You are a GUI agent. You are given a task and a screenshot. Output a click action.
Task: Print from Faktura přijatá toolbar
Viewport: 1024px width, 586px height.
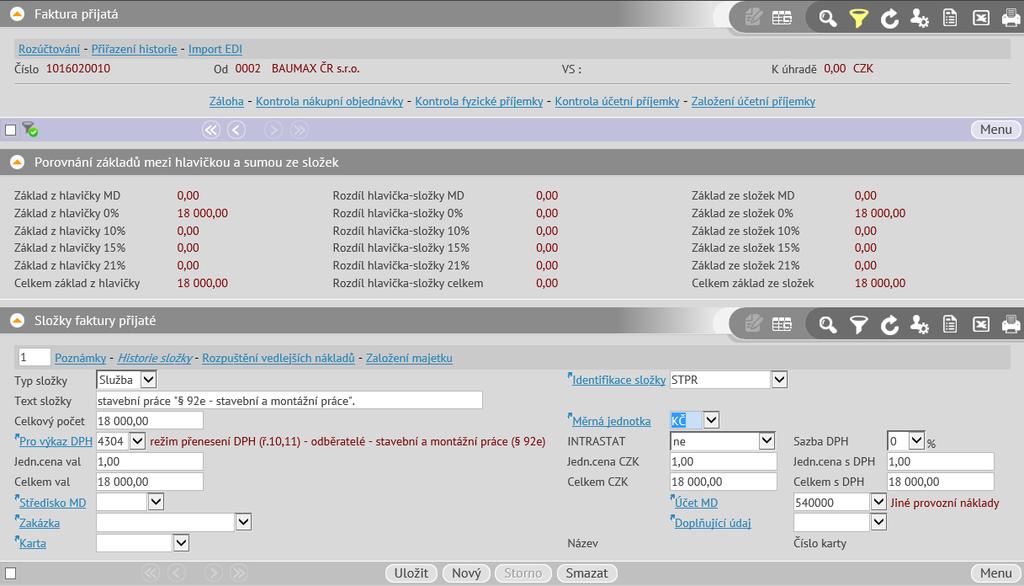pyautogui.click(x=1011, y=18)
